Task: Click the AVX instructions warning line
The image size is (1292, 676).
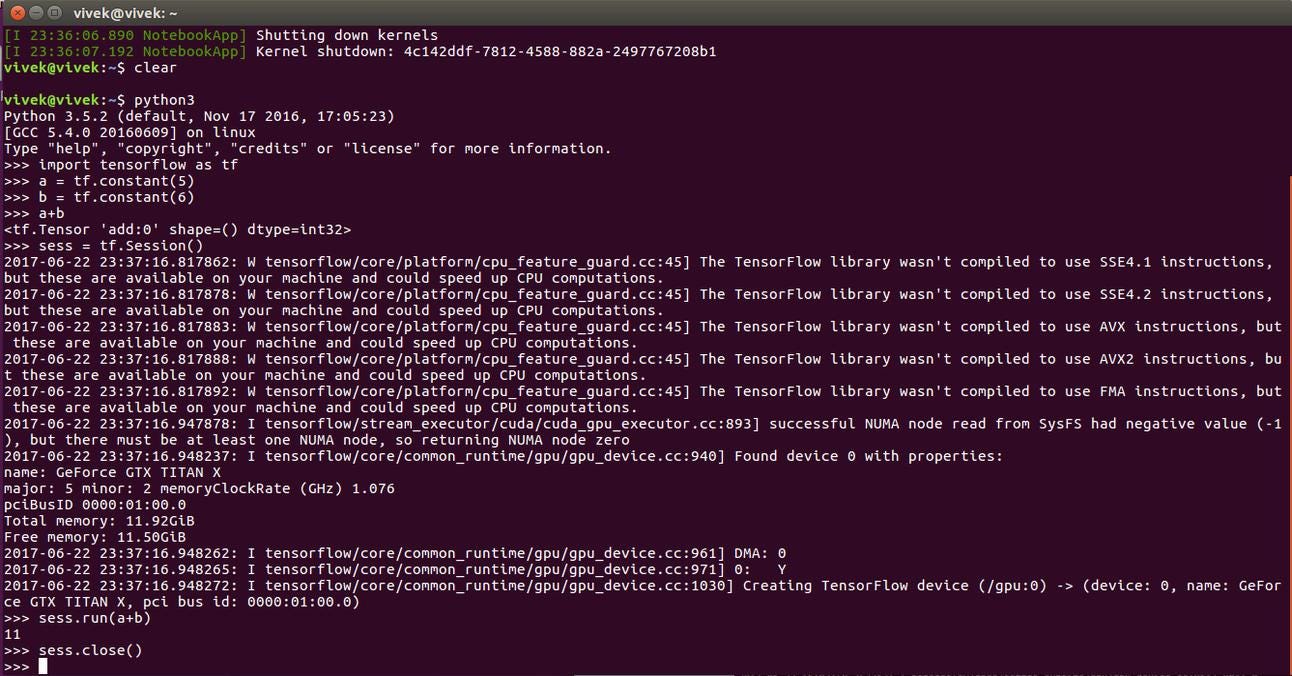Action: point(643,334)
